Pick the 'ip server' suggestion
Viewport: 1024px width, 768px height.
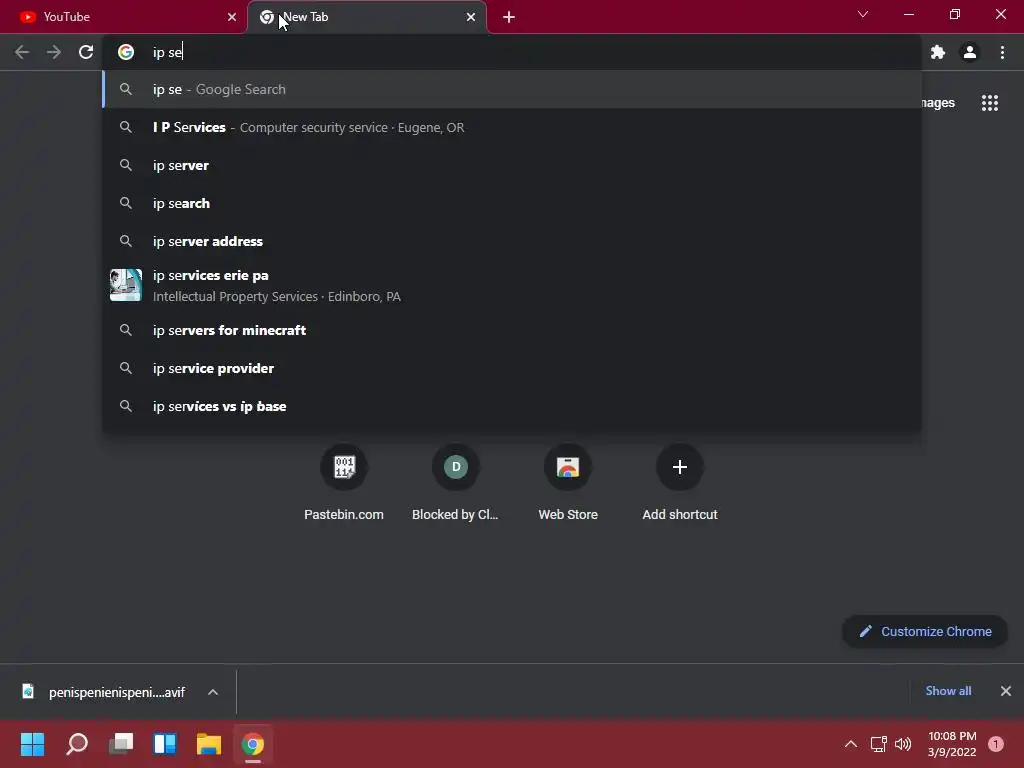click(x=512, y=165)
